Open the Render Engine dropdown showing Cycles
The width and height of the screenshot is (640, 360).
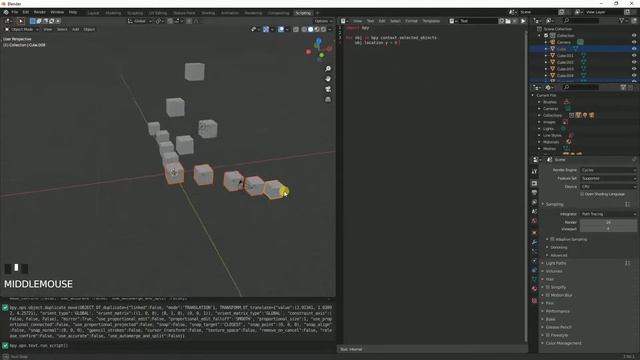point(608,170)
